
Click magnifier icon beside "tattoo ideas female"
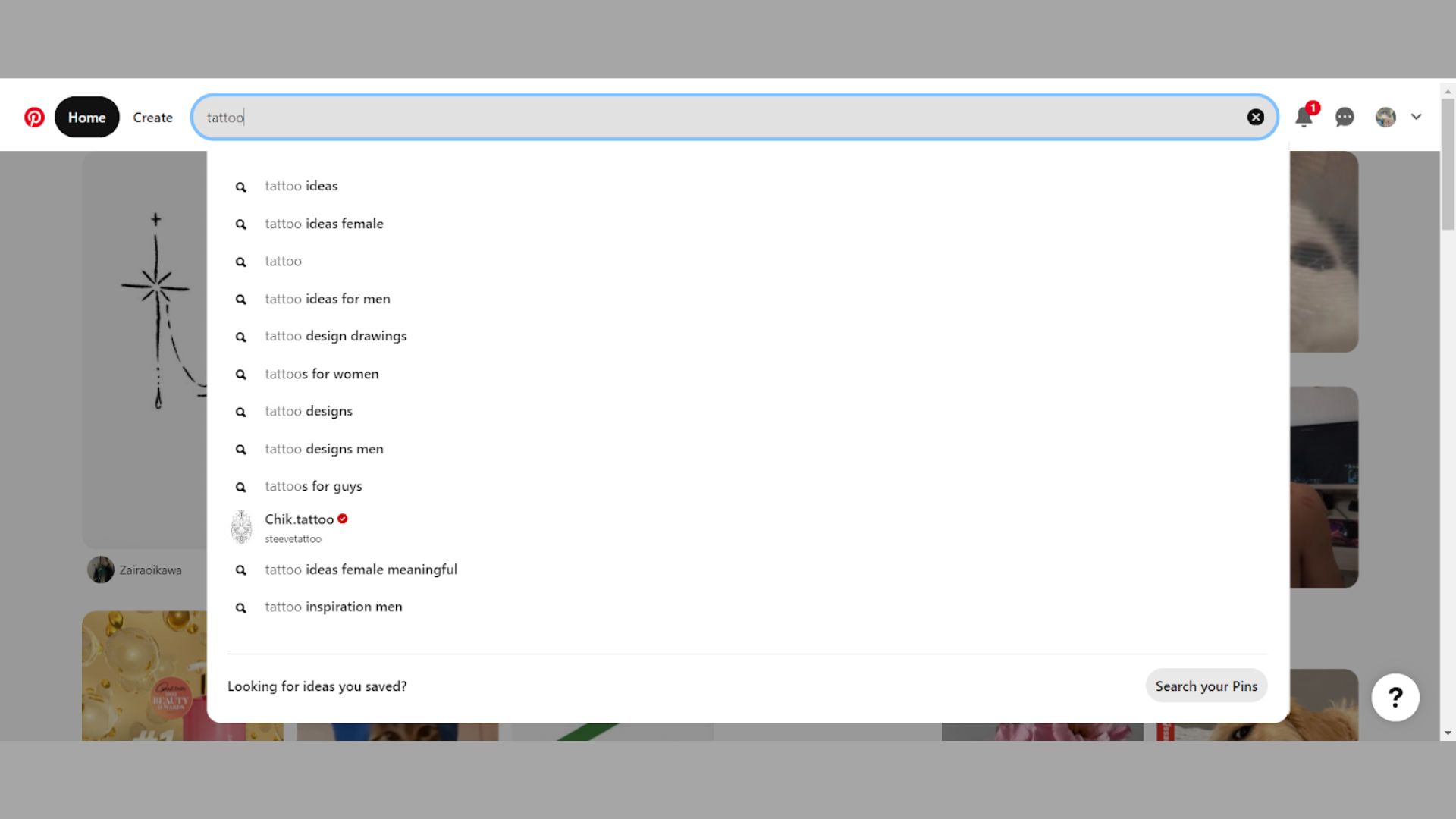pyautogui.click(x=240, y=224)
